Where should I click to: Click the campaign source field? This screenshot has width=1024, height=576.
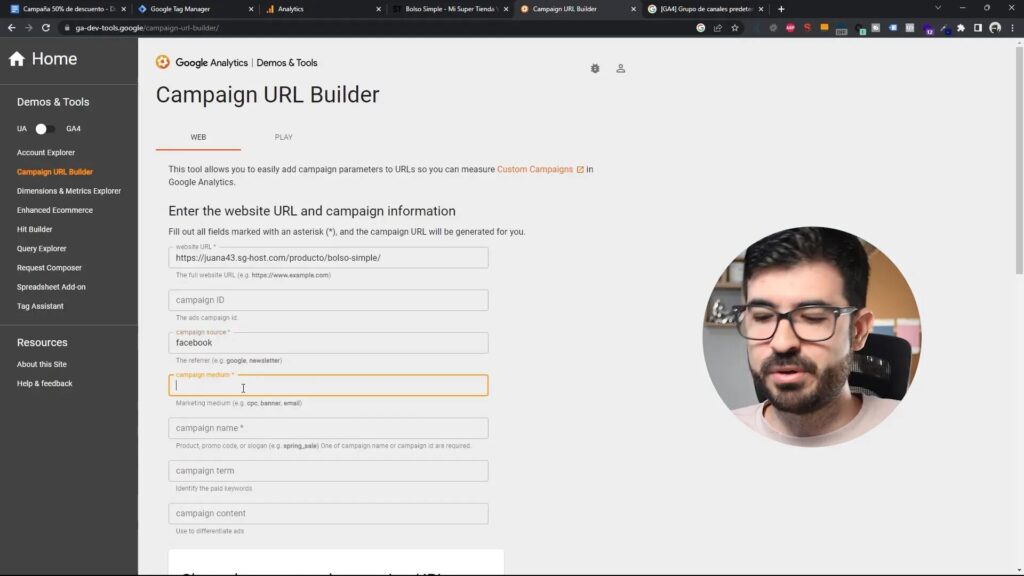point(328,342)
